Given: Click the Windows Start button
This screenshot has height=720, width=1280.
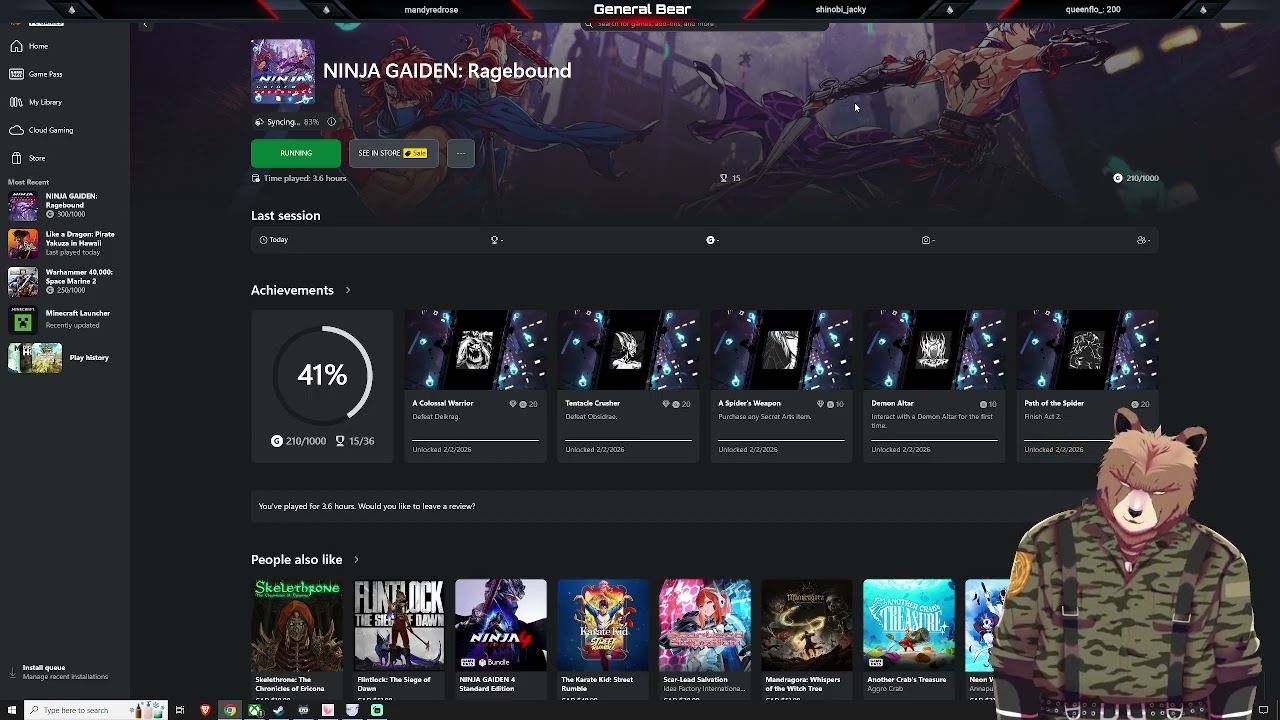Looking at the screenshot, I should [12, 710].
